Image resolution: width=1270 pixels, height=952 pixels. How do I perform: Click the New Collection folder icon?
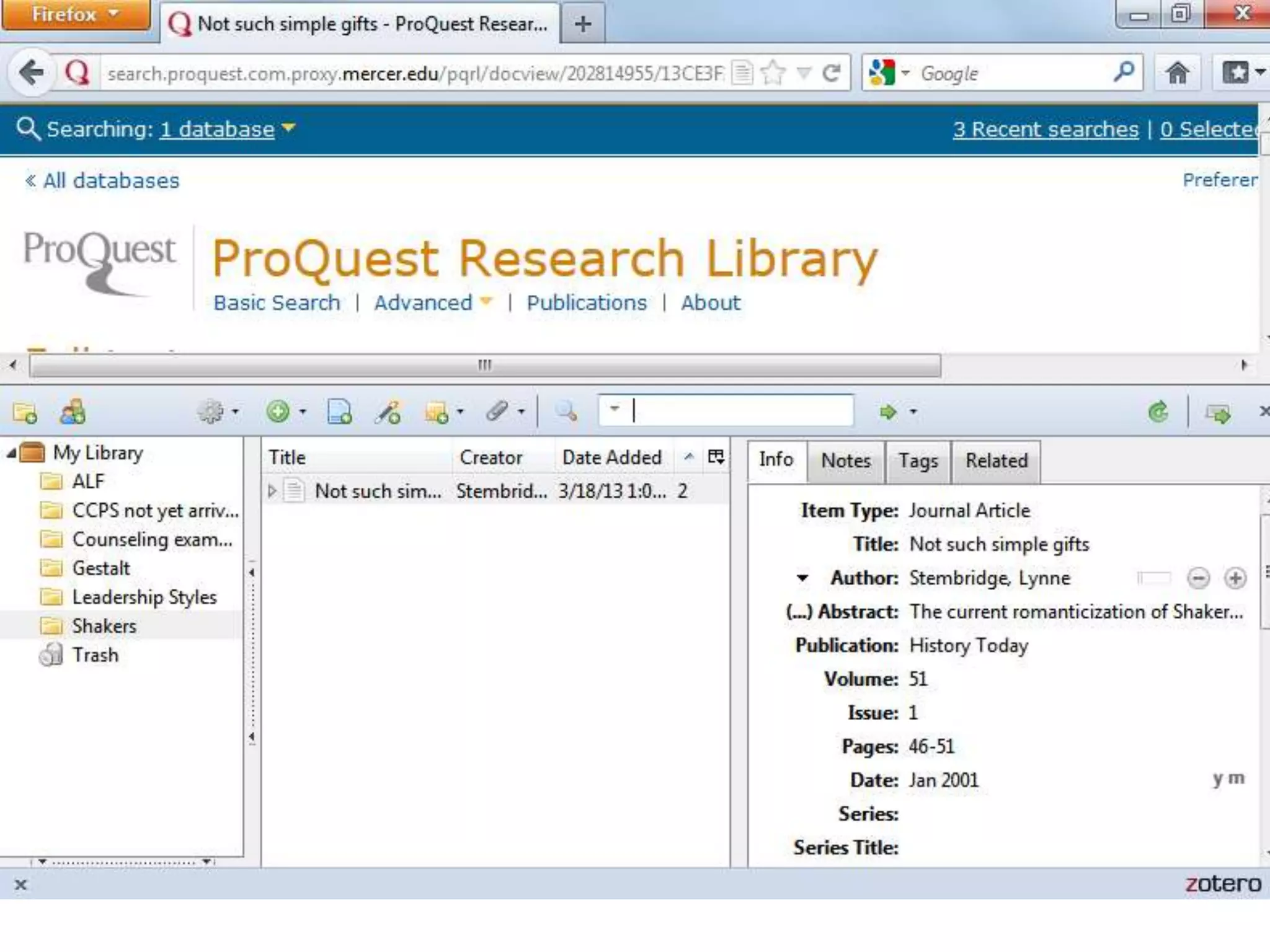(25, 412)
